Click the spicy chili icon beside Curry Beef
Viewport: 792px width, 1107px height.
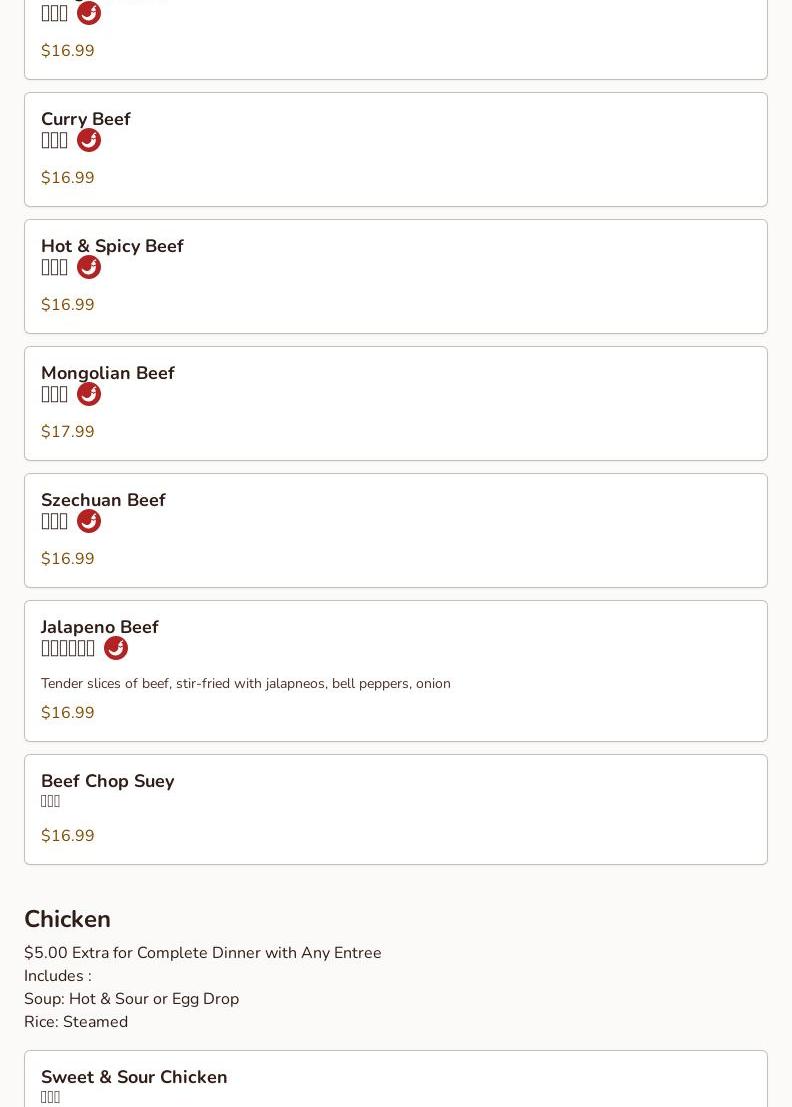(x=89, y=140)
